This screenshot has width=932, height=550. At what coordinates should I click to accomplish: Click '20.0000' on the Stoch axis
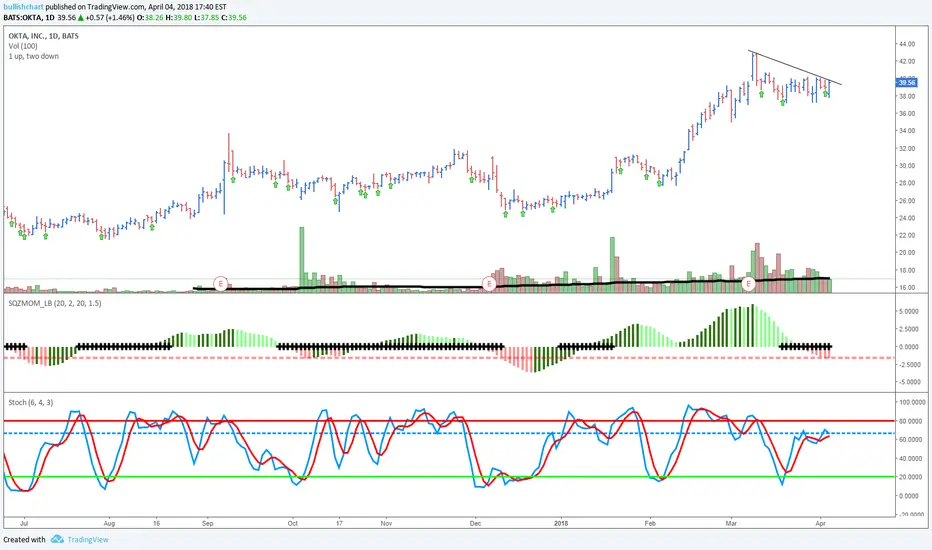[912, 477]
